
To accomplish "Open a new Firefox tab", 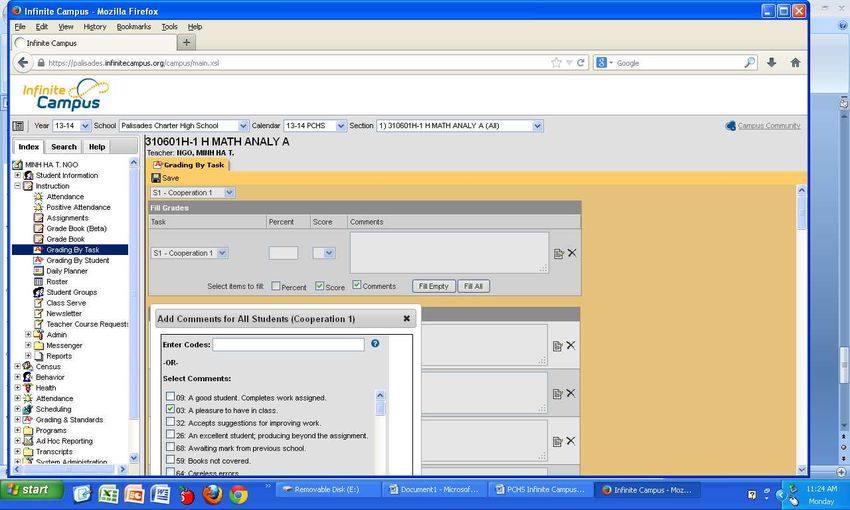I will (x=186, y=42).
